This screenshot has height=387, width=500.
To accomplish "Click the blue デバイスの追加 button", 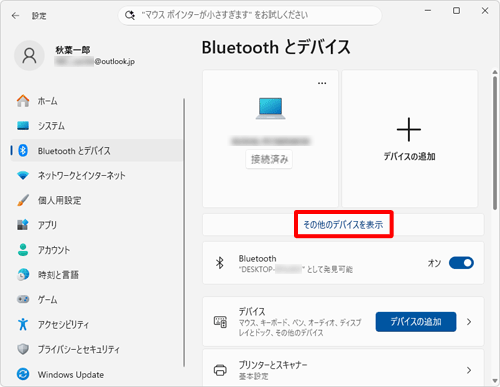I will click(x=416, y=322).
